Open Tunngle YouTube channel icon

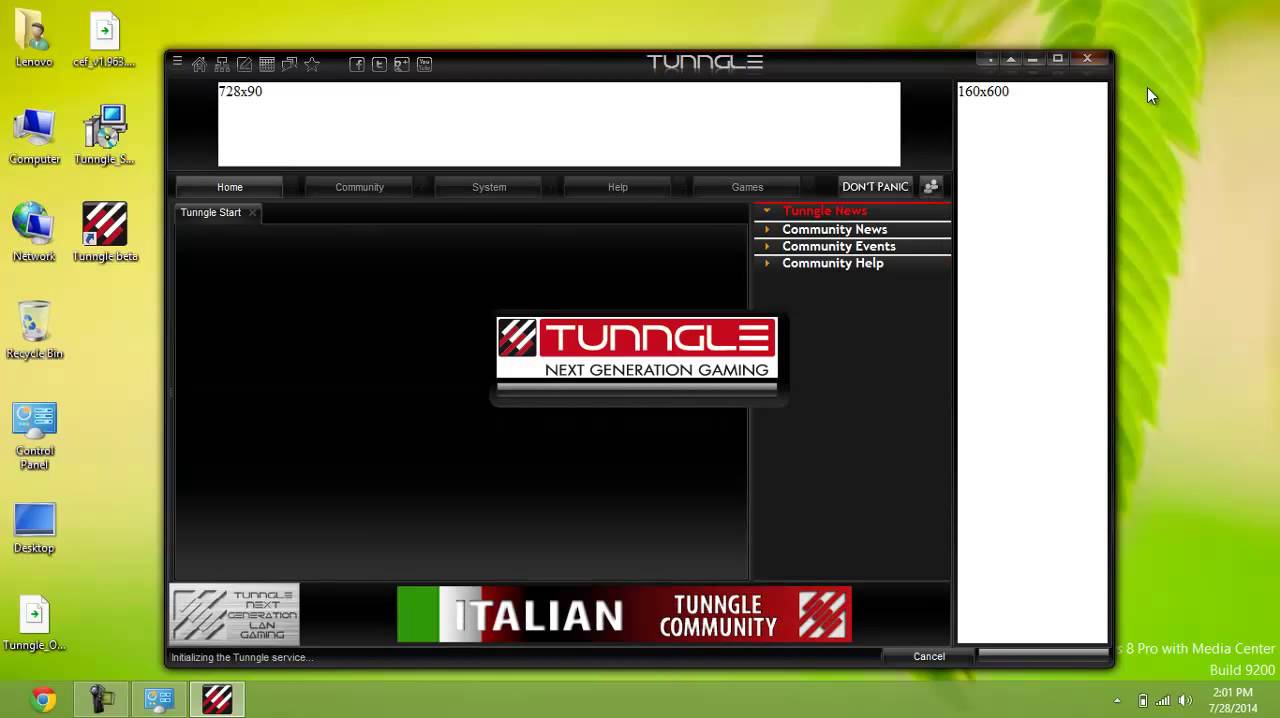pos(424,64)
